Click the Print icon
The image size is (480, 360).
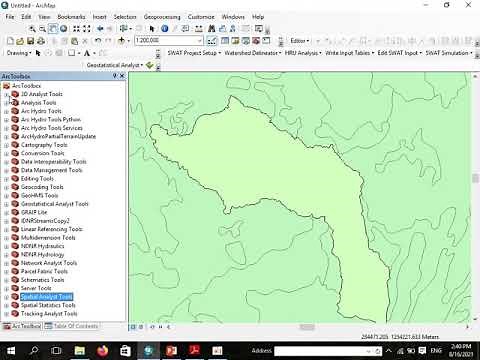coord(41,41)
